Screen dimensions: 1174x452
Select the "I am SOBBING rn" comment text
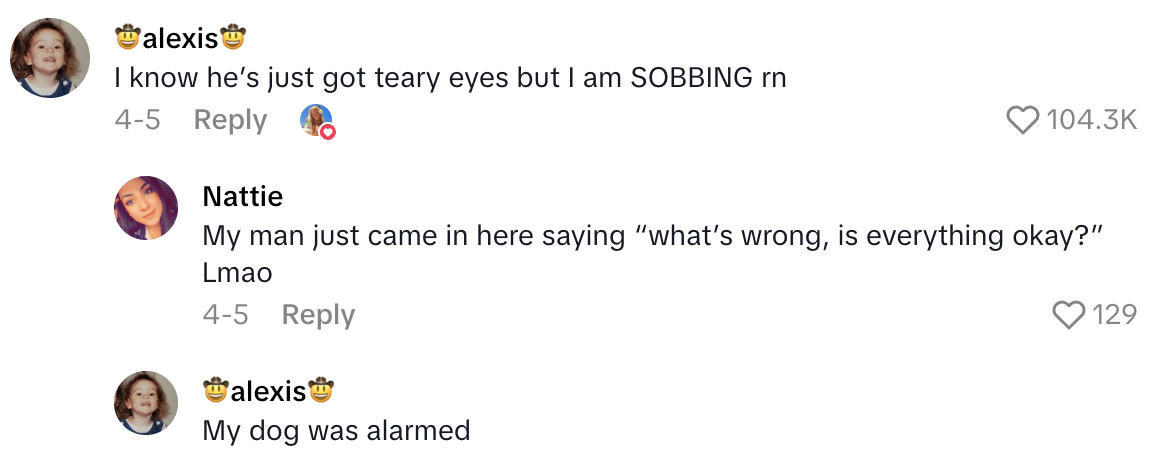pyautogui.click(x=450, y=78)
